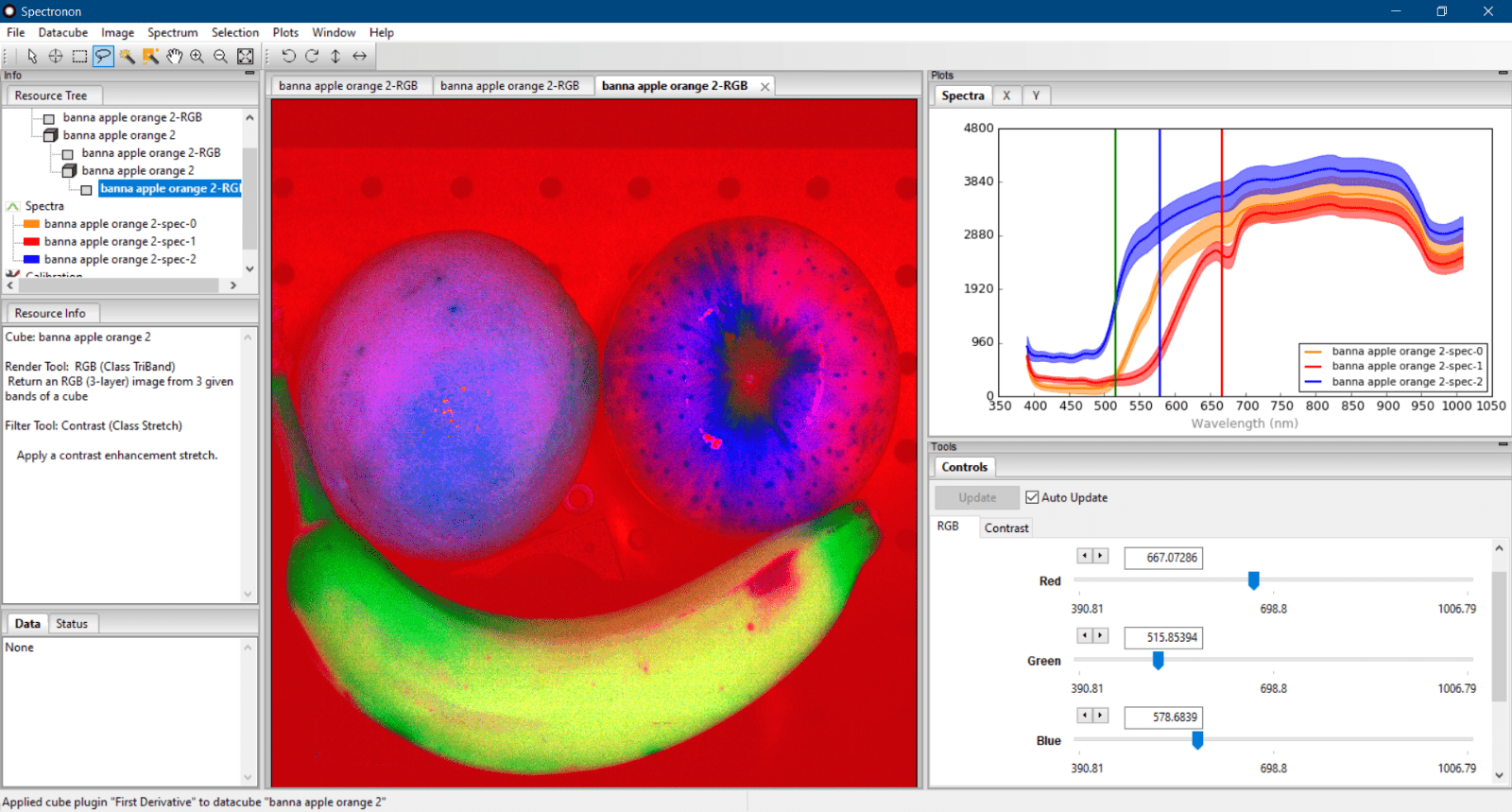Click the Spectra tree label
The image size is (1512, 812).
[44, 206]
